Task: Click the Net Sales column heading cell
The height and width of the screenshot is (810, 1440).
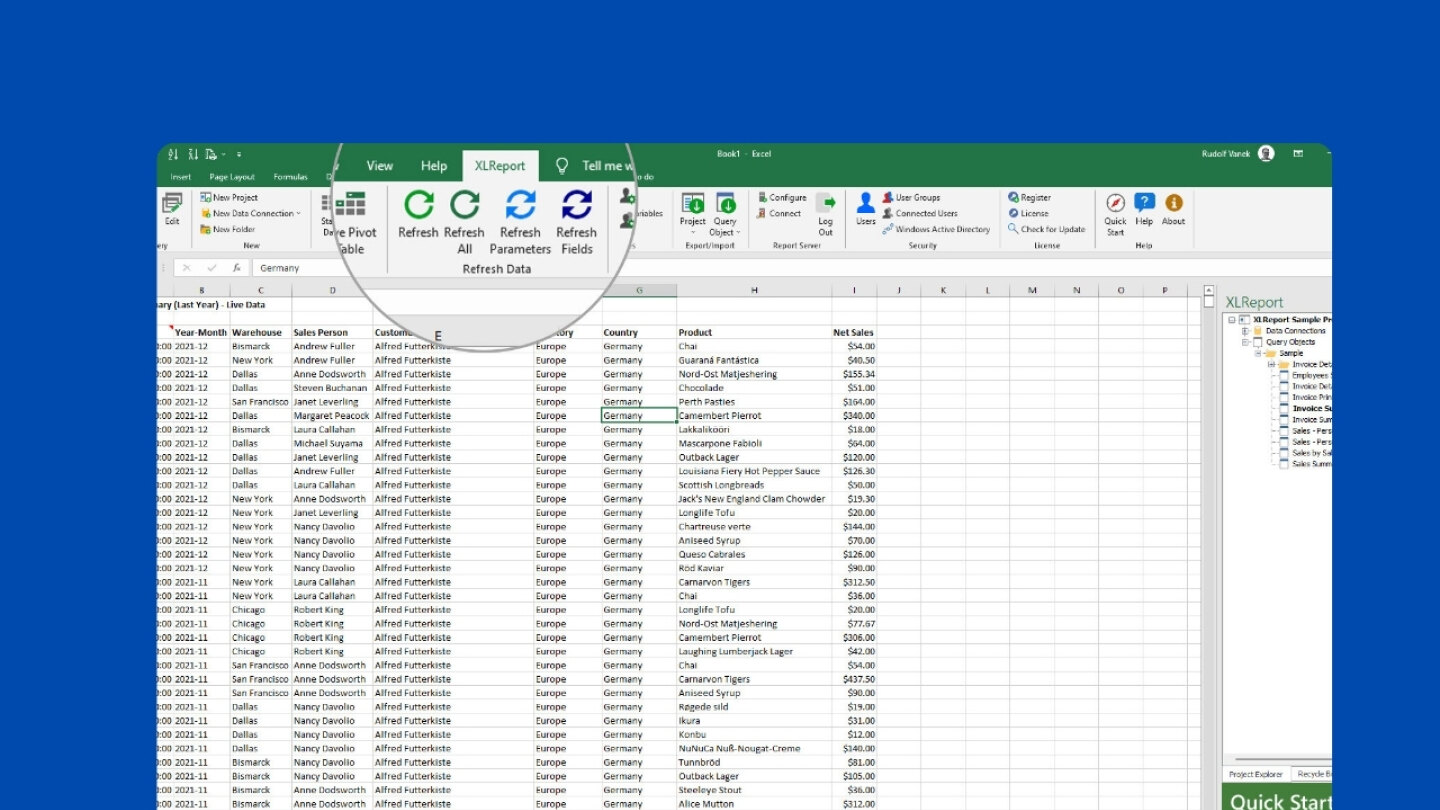Action: [x=854, y=332]
